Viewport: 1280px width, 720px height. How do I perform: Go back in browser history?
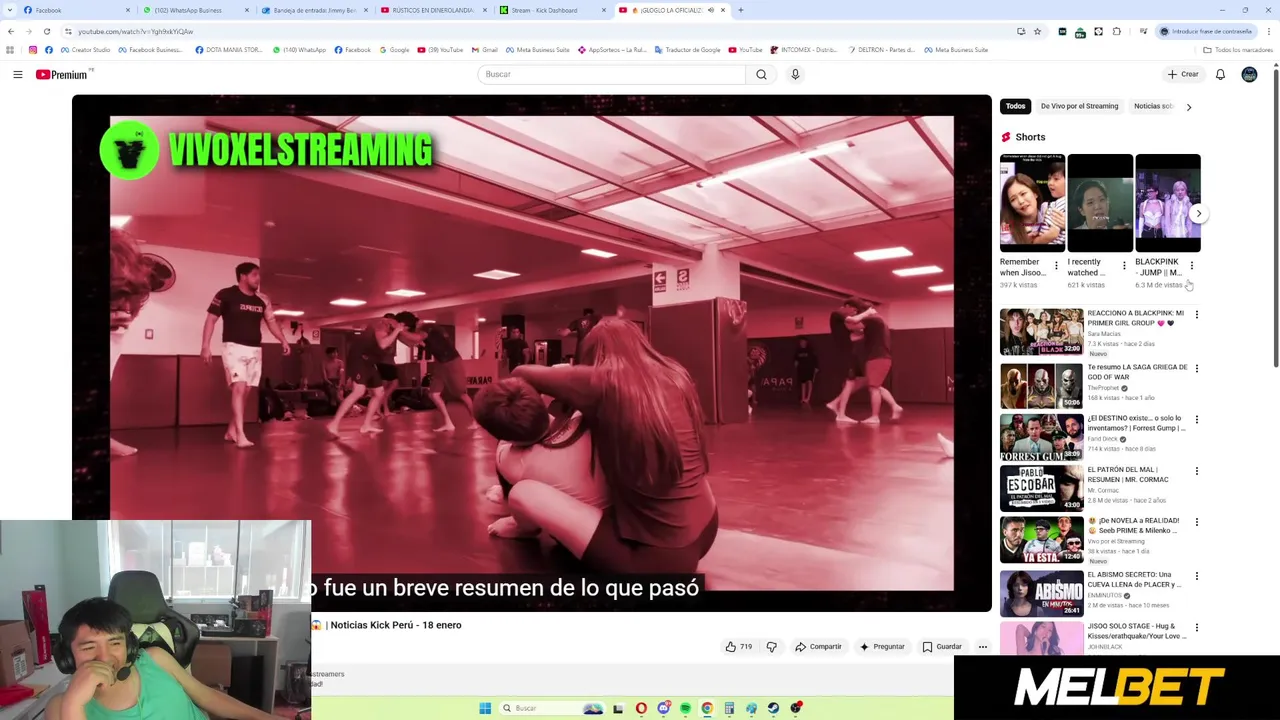(11, 31)
